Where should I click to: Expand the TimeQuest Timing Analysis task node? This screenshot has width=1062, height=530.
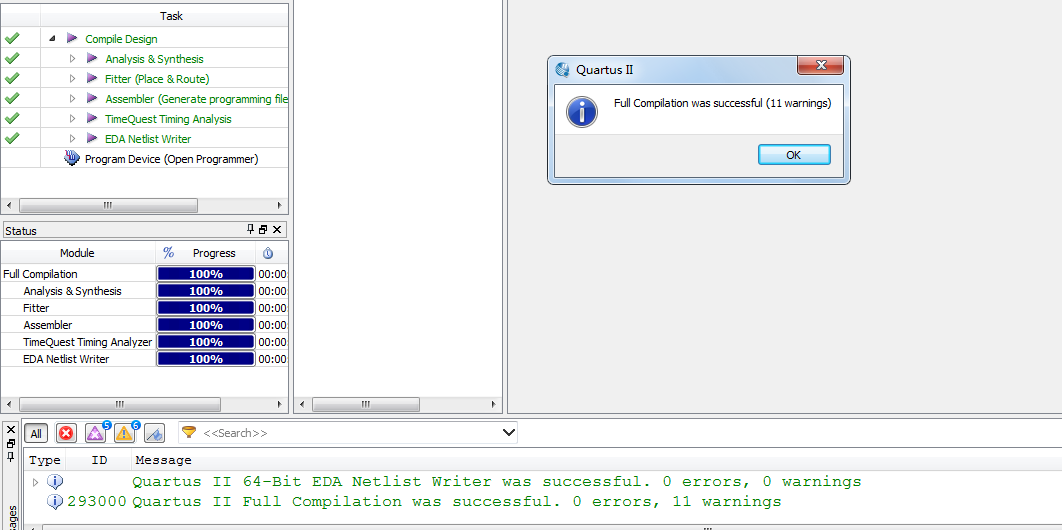point(73,118)
